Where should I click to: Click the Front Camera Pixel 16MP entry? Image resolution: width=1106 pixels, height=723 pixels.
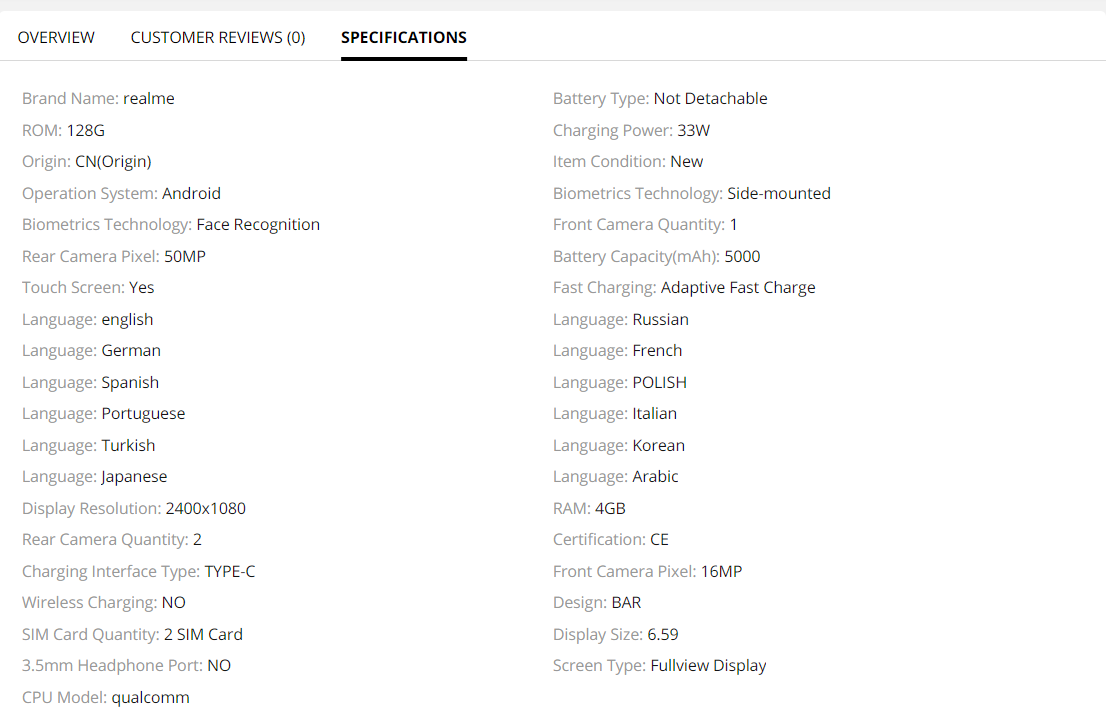pyautogui.click(x=647, y=571)
